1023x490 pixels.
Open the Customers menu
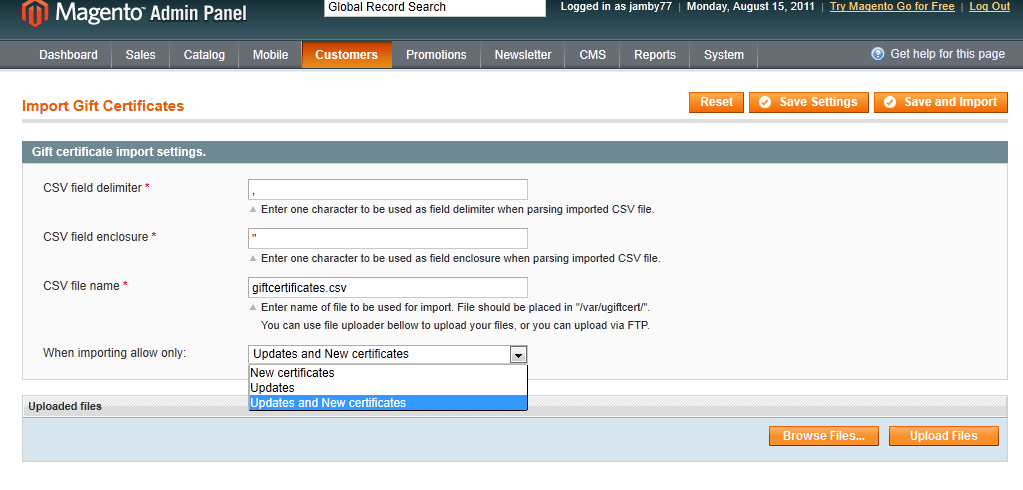[x=346, y=55]
